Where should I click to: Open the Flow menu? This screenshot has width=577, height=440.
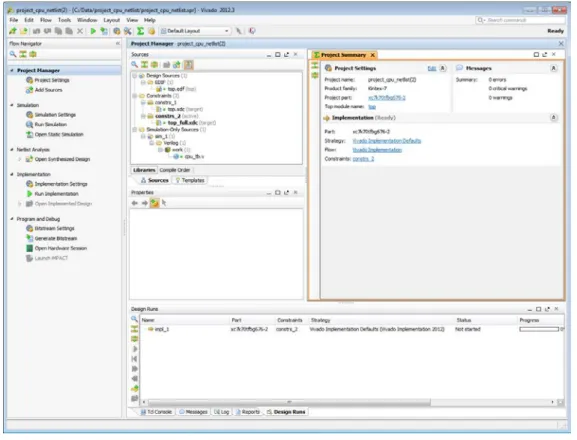46,20
